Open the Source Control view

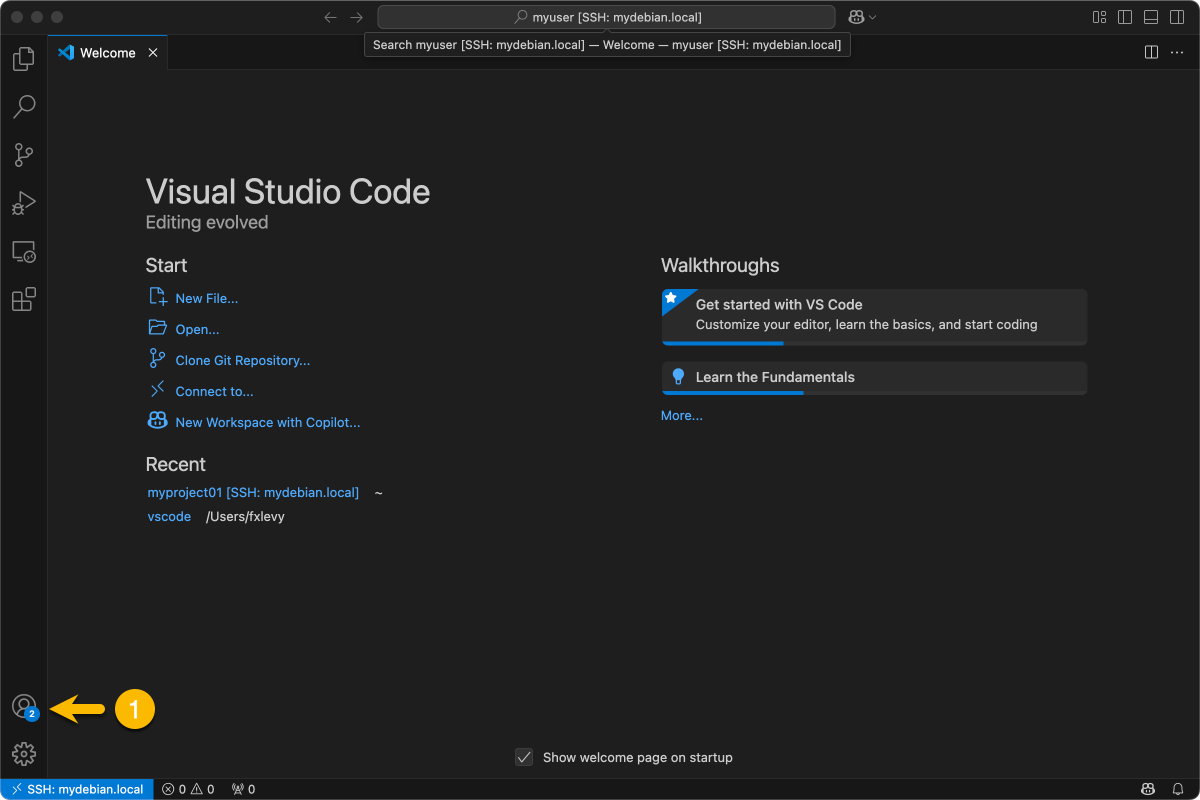[23, 154]
